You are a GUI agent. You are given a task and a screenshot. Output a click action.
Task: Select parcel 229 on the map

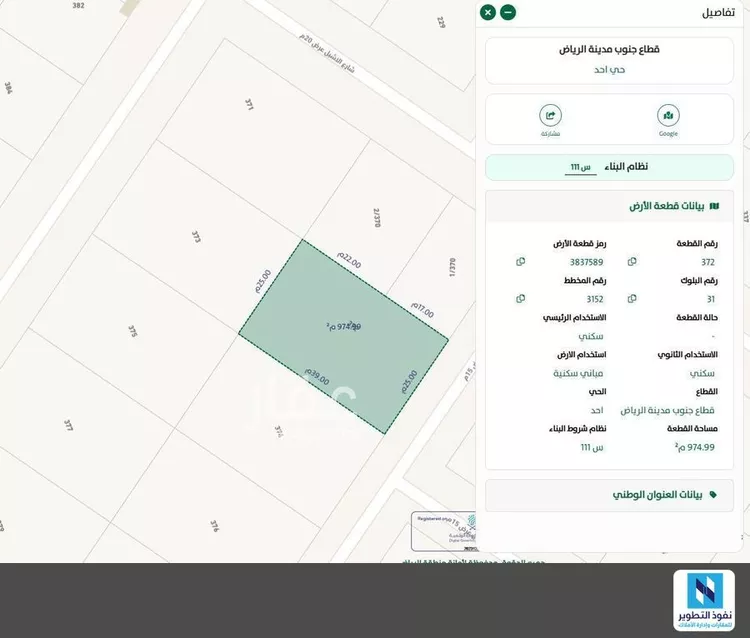(441, 22)
